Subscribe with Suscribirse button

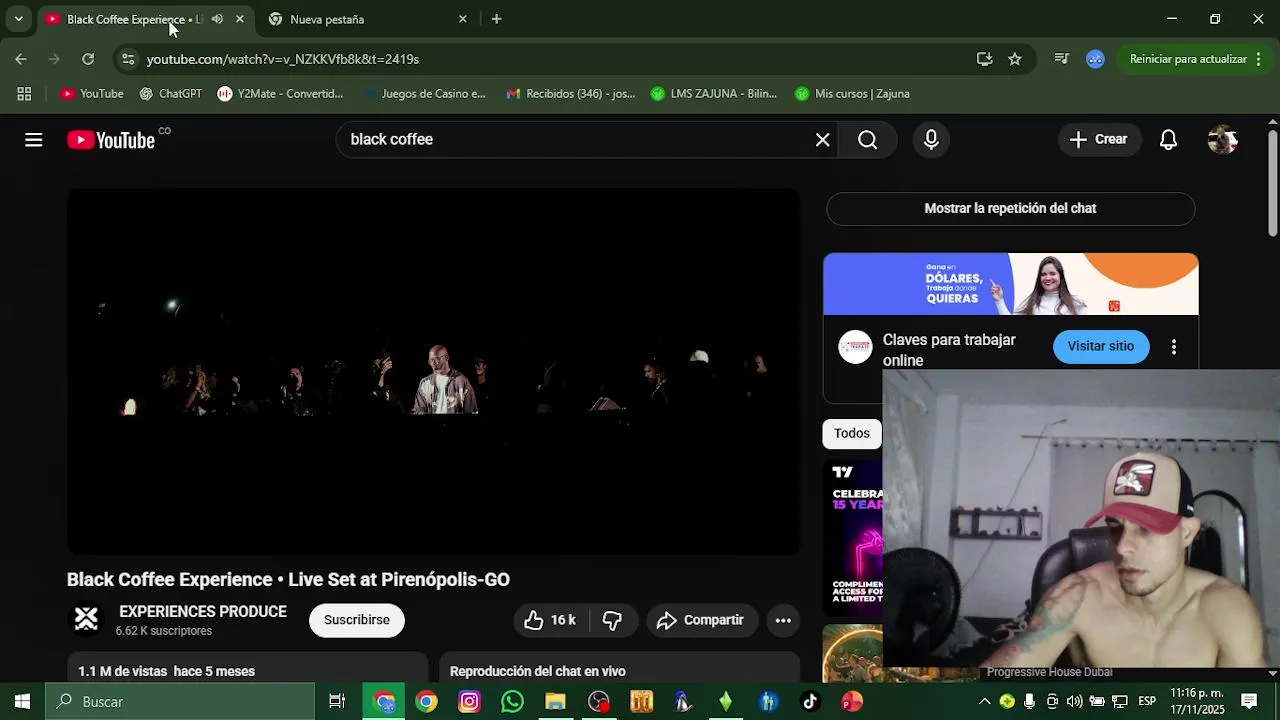(x=357, y=620)
